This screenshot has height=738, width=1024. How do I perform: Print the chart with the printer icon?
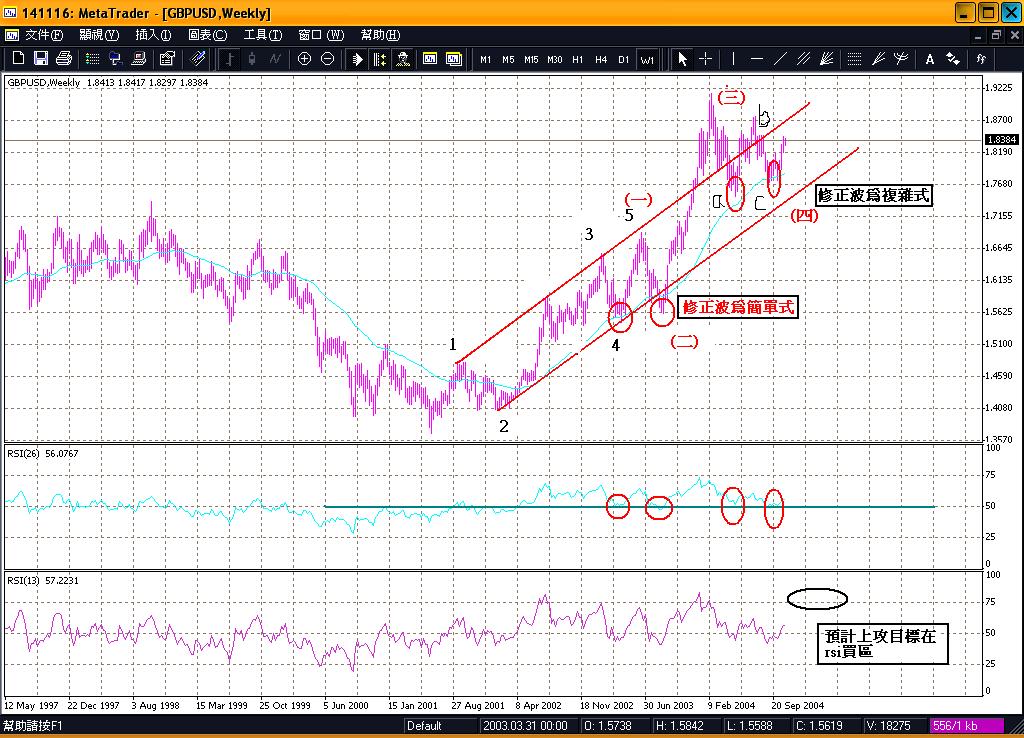tap(64, 59)
